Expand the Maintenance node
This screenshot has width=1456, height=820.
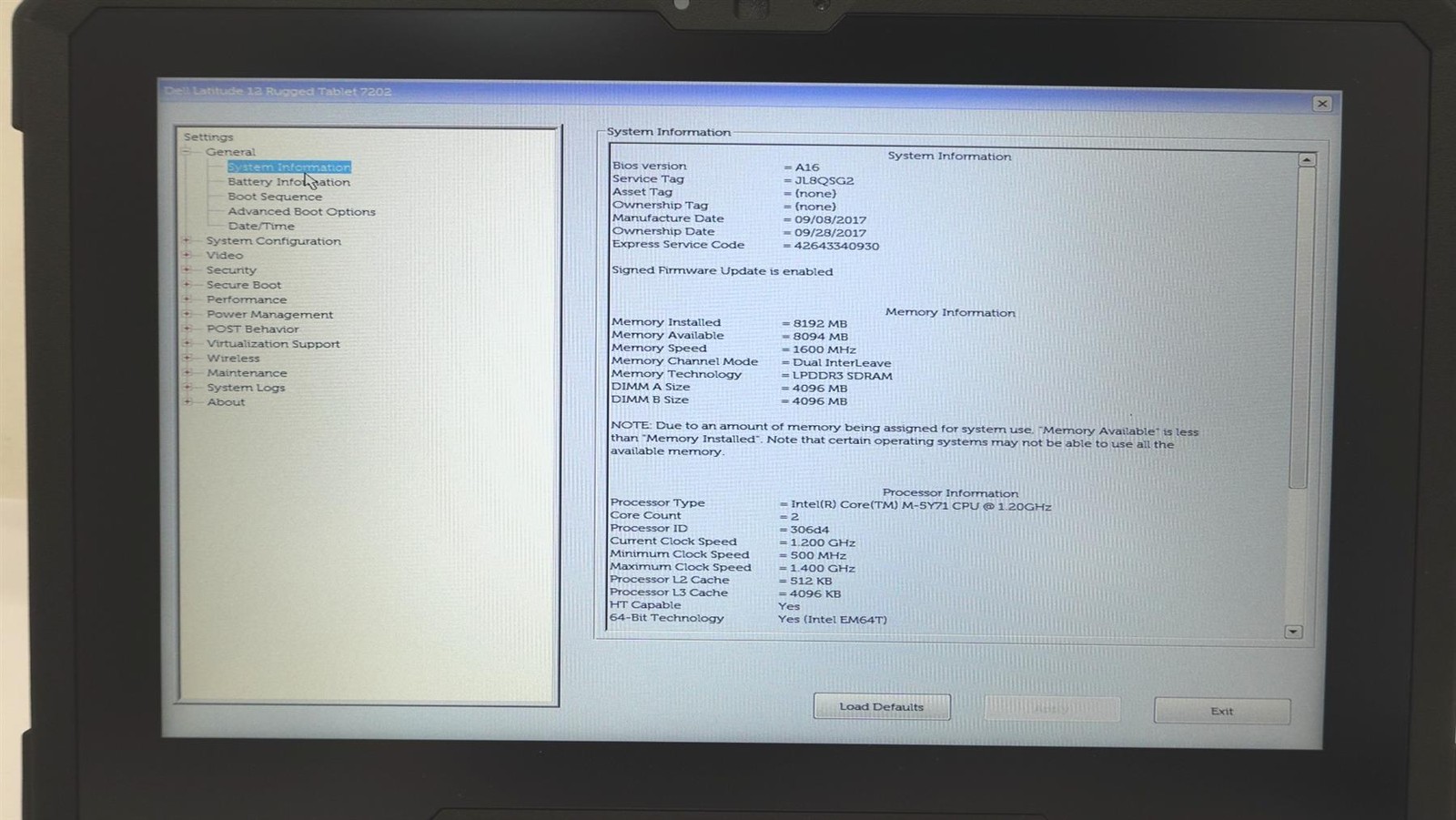(187, 373)
